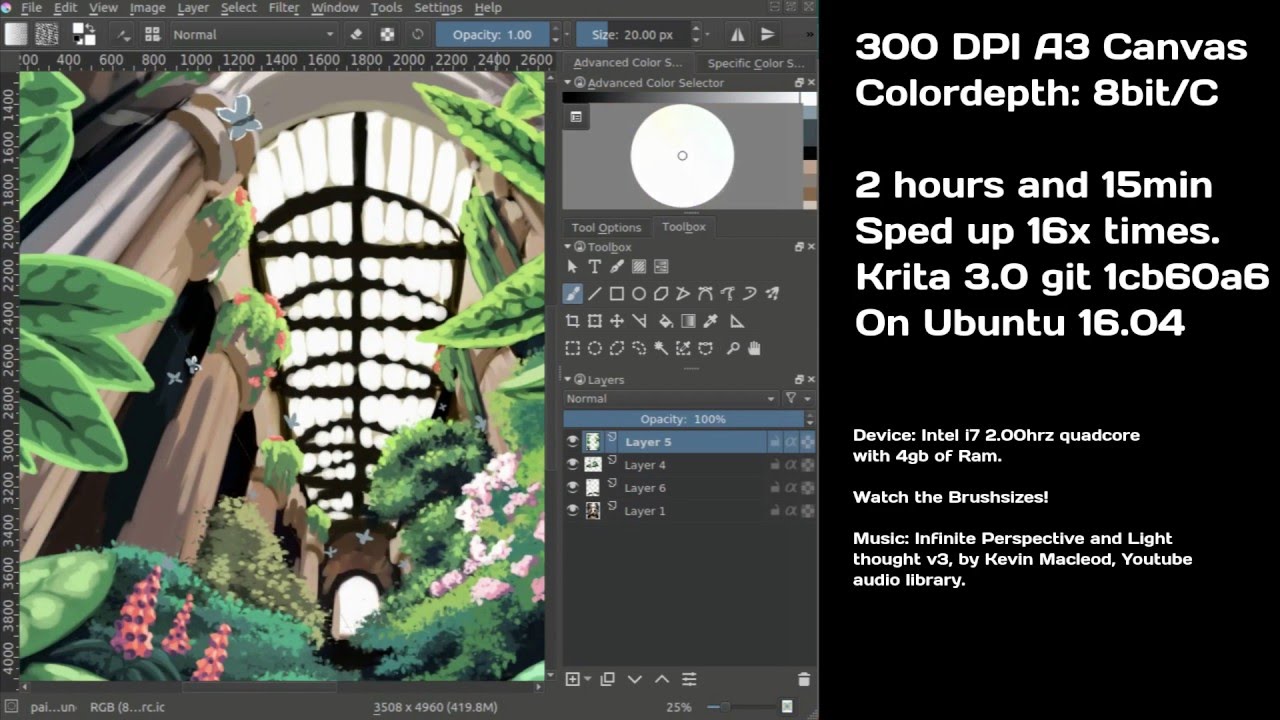Select the Line tool
Image resolution: width=1280 pixels, height=720 pixels.
point(594,294)
